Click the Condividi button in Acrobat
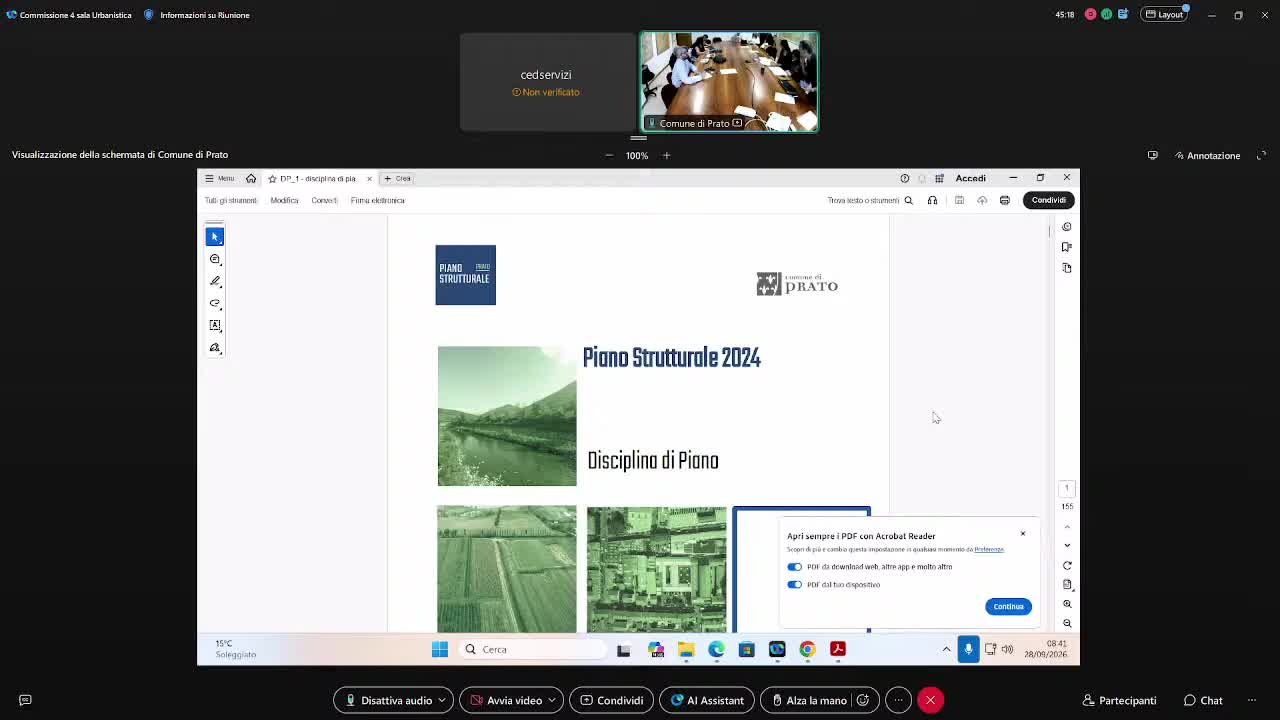 point(1049,200)
